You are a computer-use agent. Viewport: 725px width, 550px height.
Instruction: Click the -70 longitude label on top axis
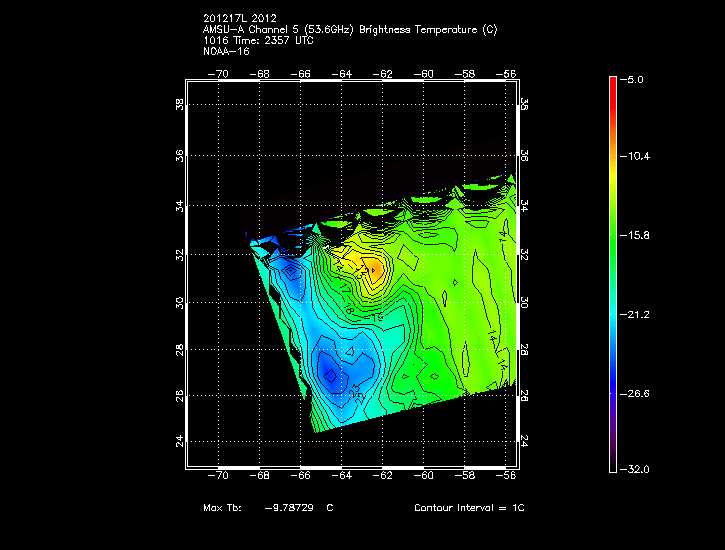[x=218, y=74]
